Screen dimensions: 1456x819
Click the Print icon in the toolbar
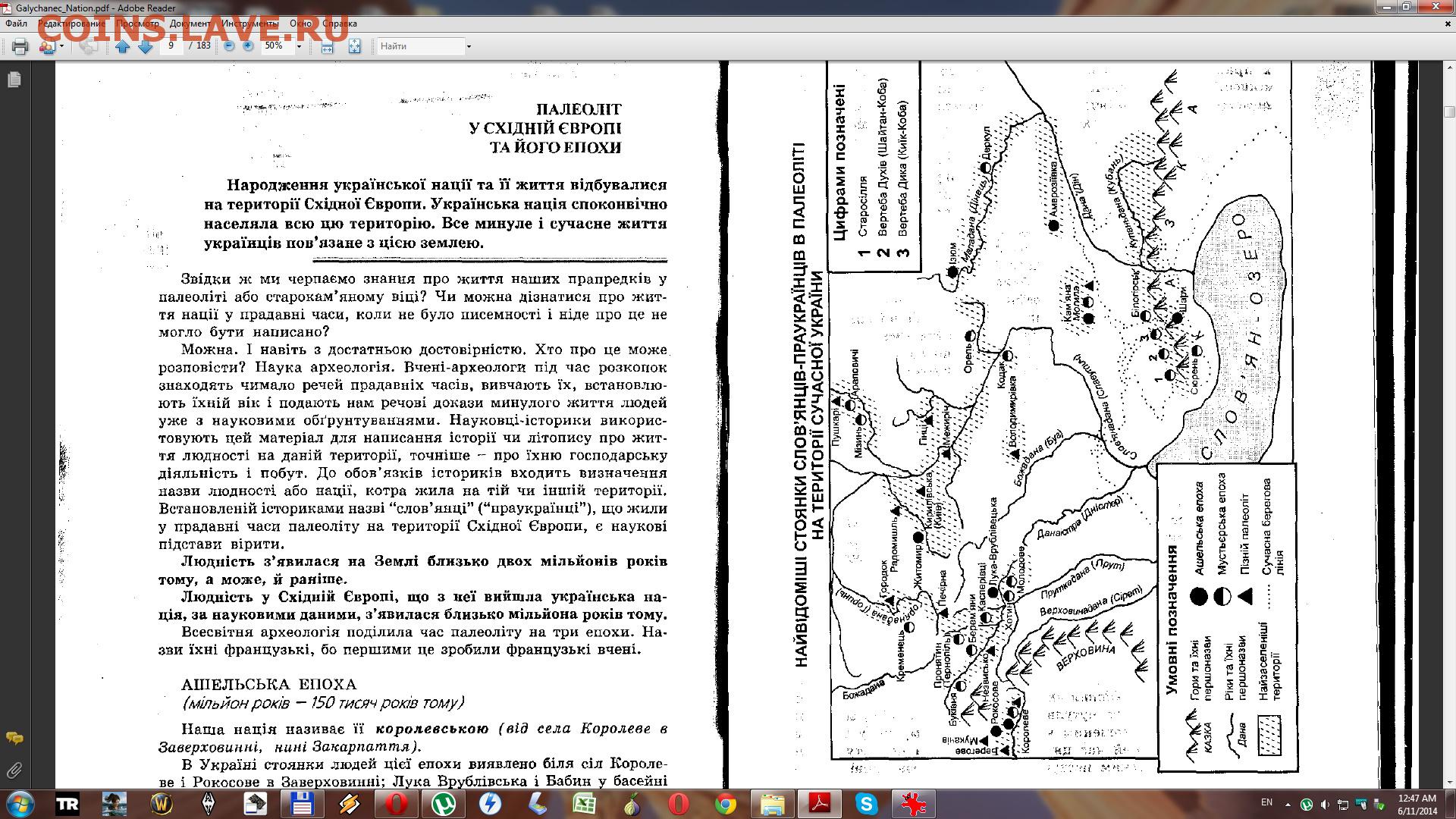(20, 46)
